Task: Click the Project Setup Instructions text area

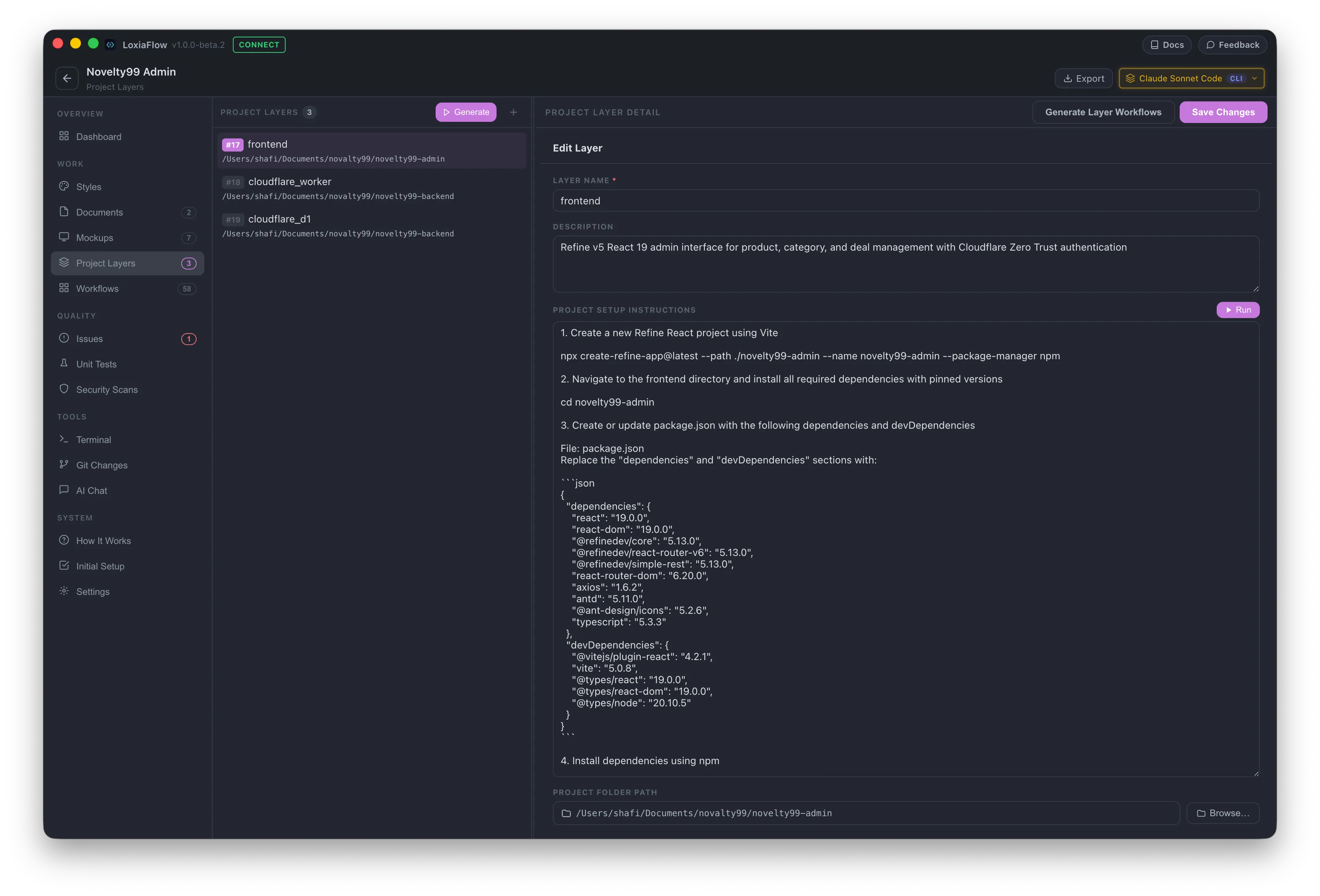Action: click(x=906, y=549)
